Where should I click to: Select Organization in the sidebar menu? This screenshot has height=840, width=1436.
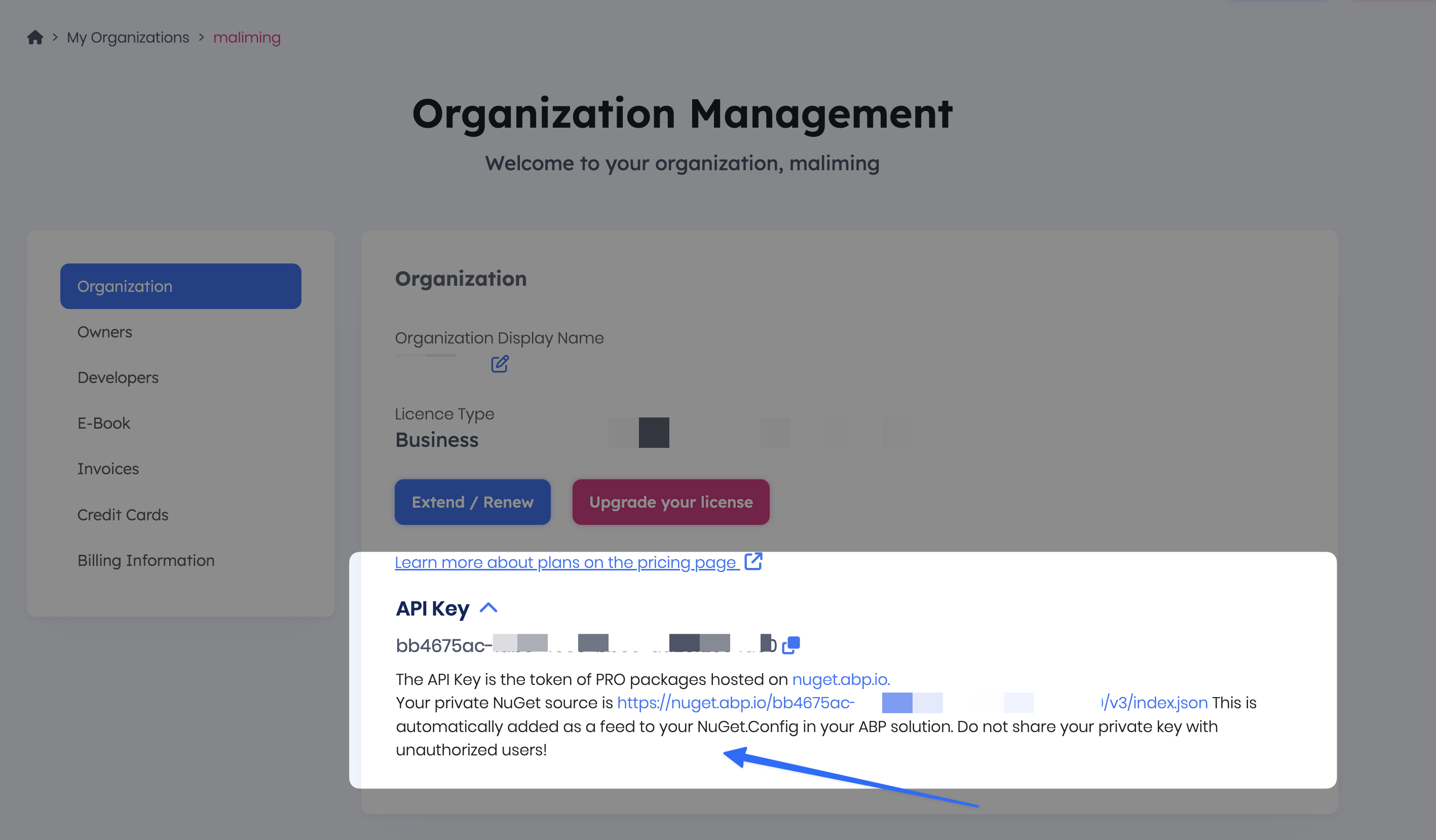coord(180,286)
